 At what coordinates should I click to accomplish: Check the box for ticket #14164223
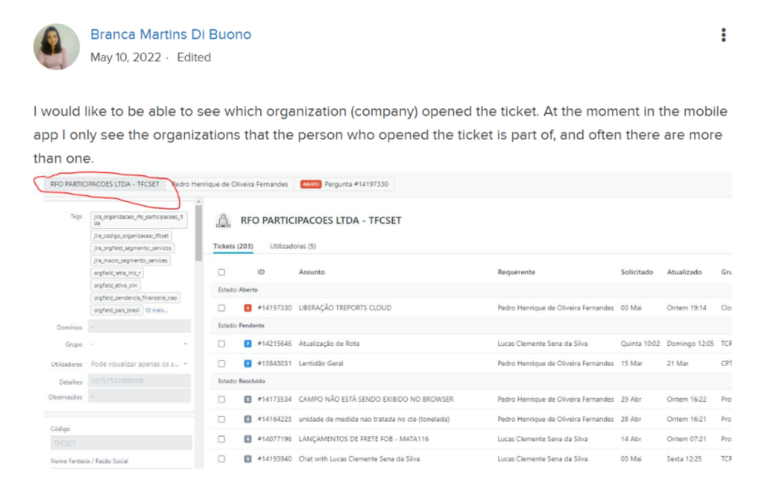coord(221,419)
